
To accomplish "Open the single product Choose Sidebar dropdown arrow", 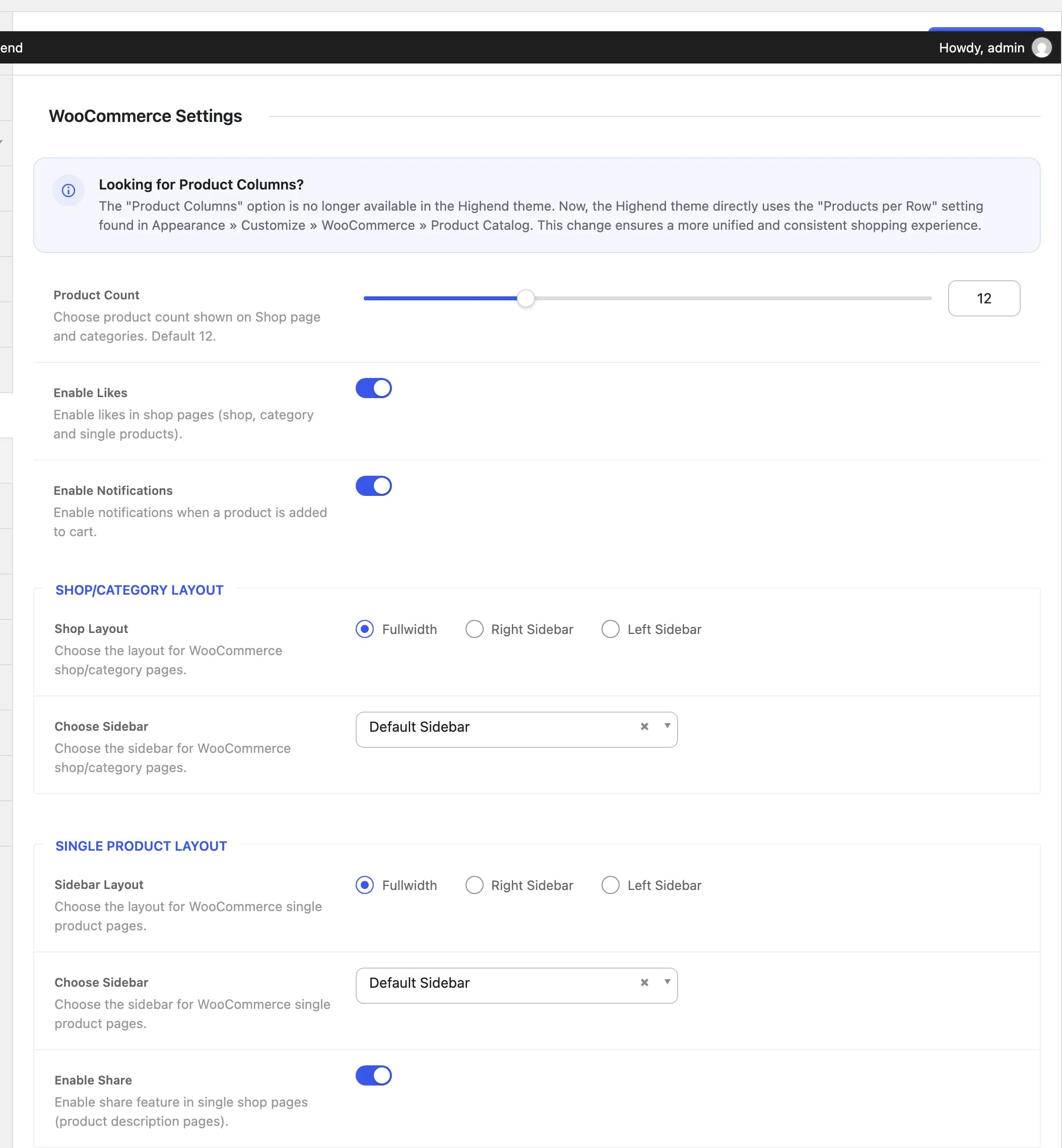I will pos(667,982).
